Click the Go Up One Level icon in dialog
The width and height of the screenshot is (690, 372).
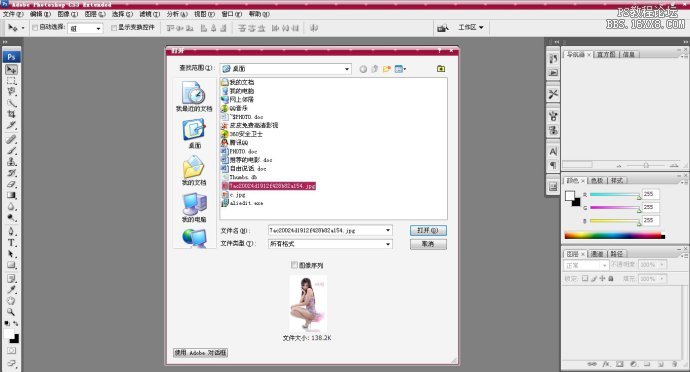point(375,69)
